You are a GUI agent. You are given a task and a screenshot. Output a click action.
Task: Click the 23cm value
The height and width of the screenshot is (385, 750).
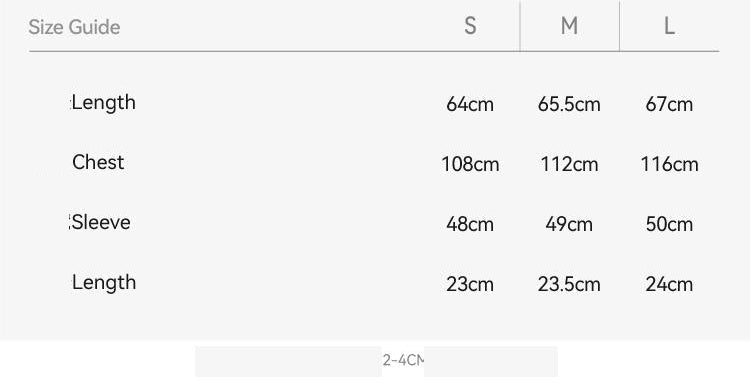pyautogui.click(x=470, y=285)
